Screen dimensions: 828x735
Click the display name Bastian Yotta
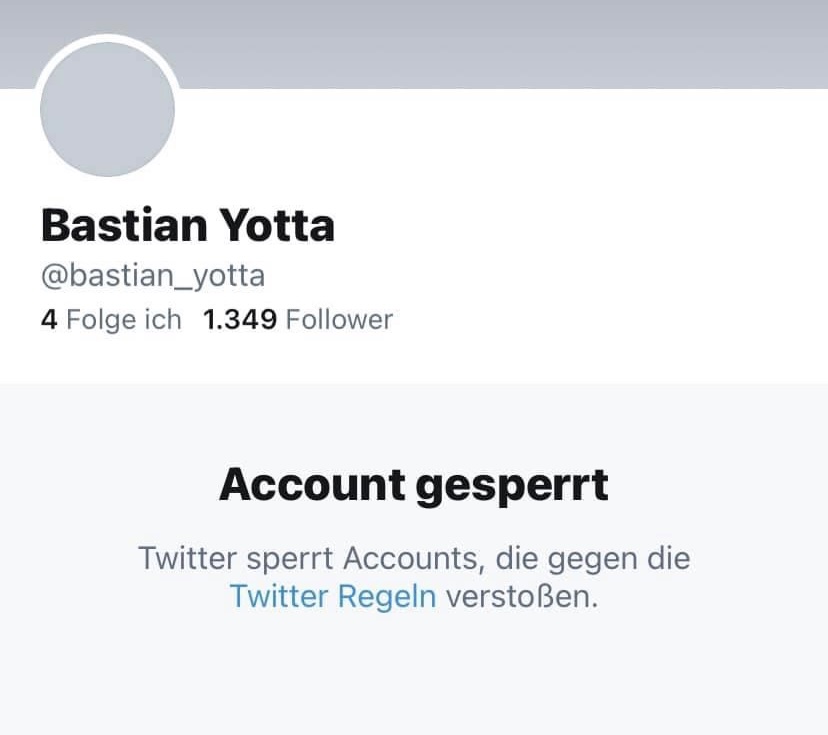click(187, 226)
